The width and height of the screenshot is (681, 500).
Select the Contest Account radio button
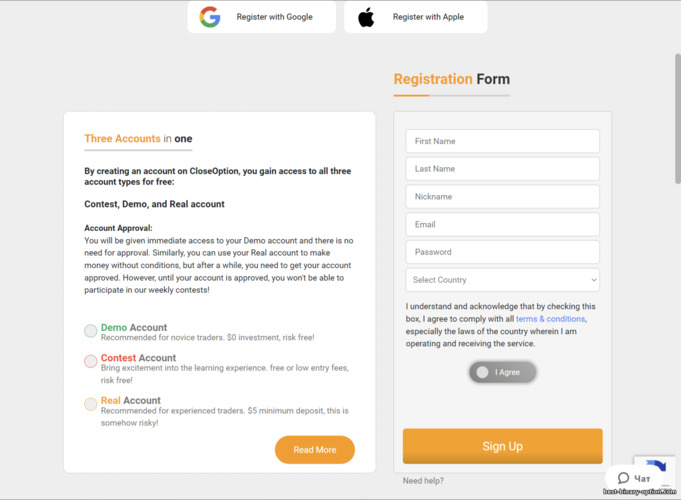coord(91,361)
